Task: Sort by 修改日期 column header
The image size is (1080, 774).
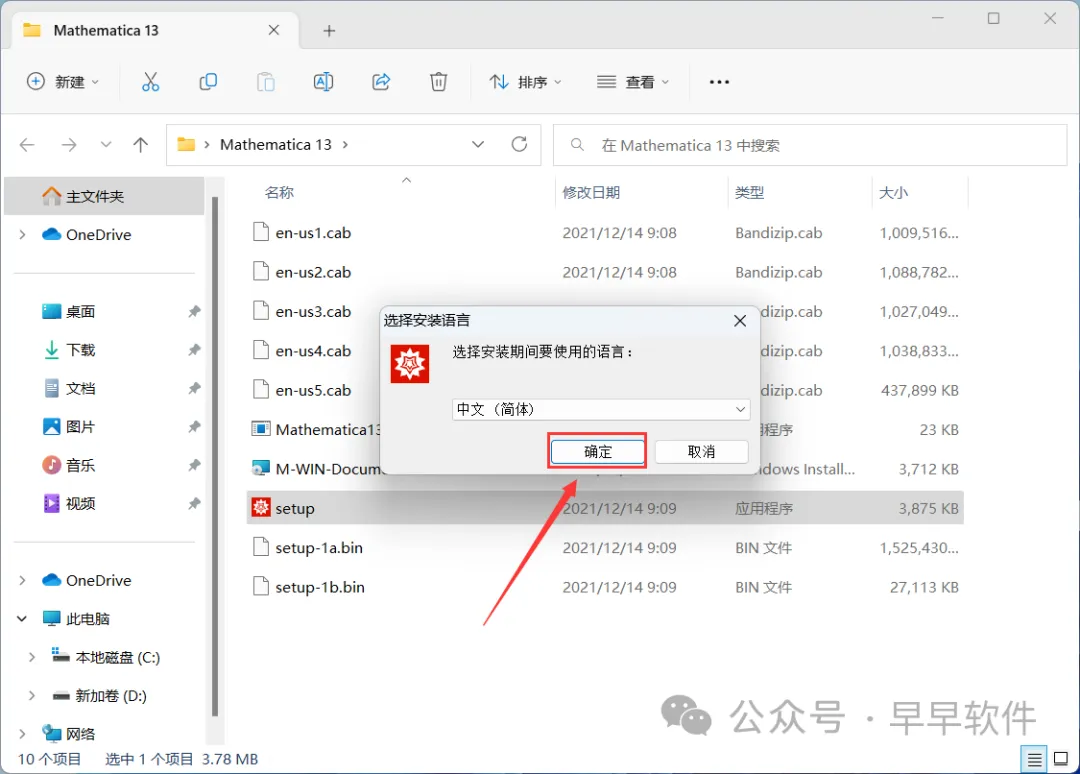Action: 591,192
